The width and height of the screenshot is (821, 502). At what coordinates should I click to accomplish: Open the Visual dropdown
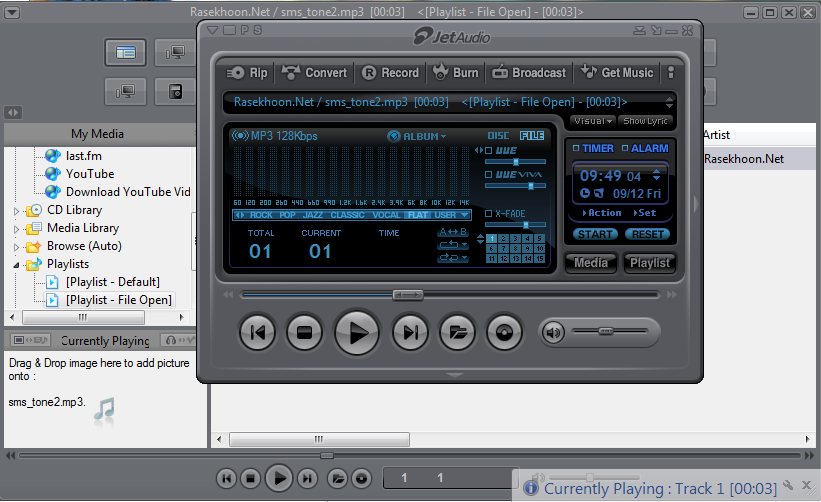point(593,121)
